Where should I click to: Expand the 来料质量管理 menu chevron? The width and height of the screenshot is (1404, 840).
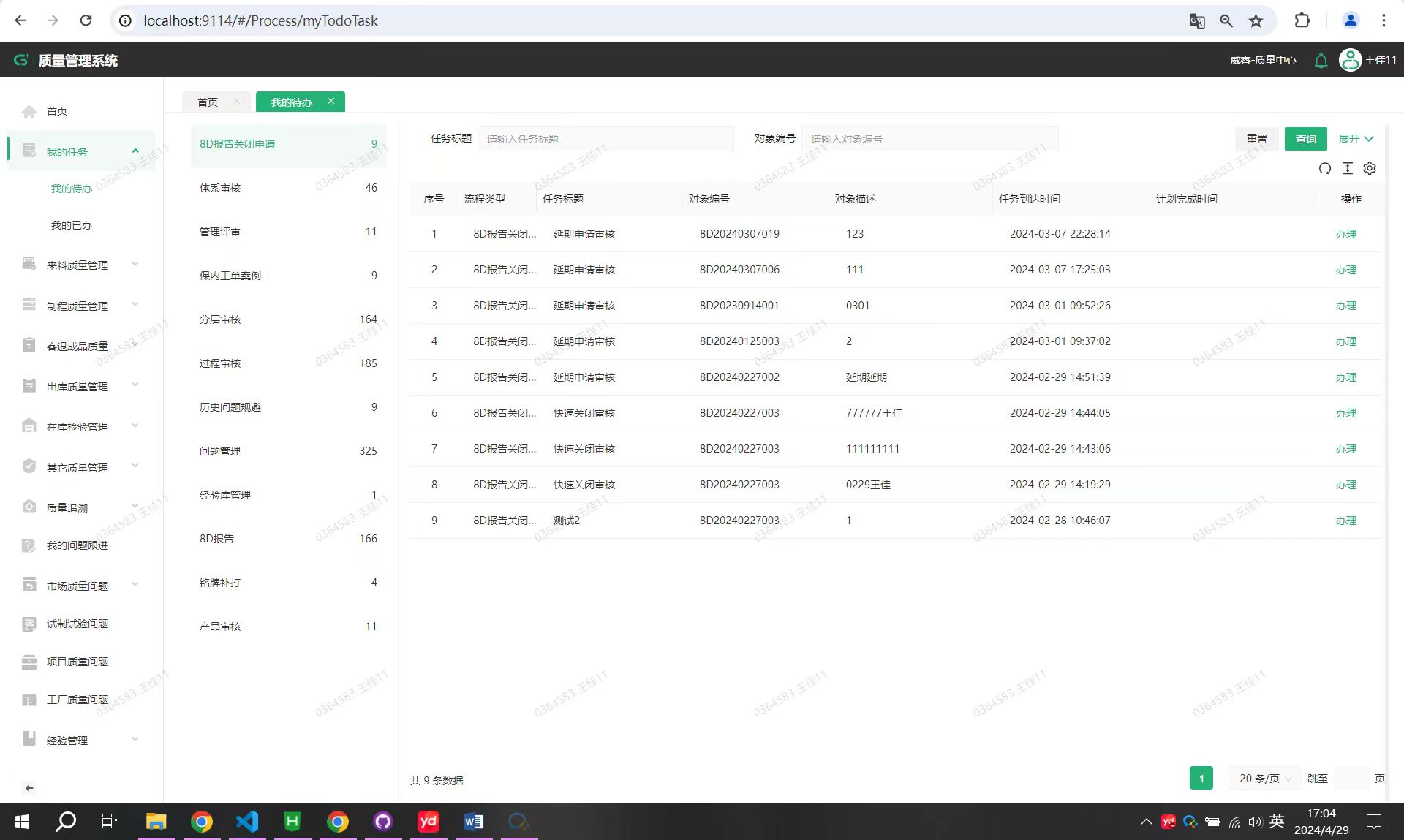point(135,264)
